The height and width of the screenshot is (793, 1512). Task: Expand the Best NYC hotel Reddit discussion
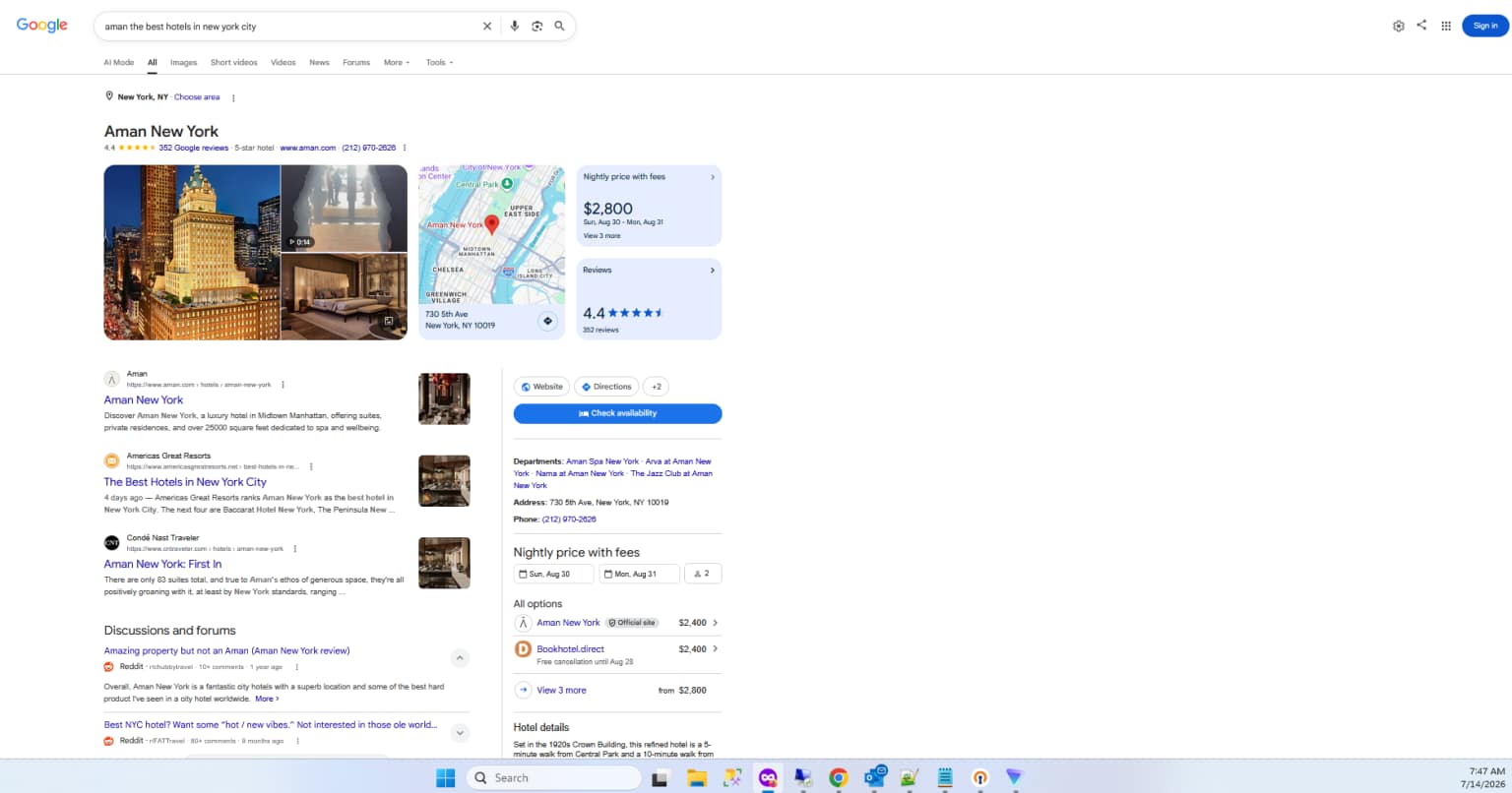460,732
